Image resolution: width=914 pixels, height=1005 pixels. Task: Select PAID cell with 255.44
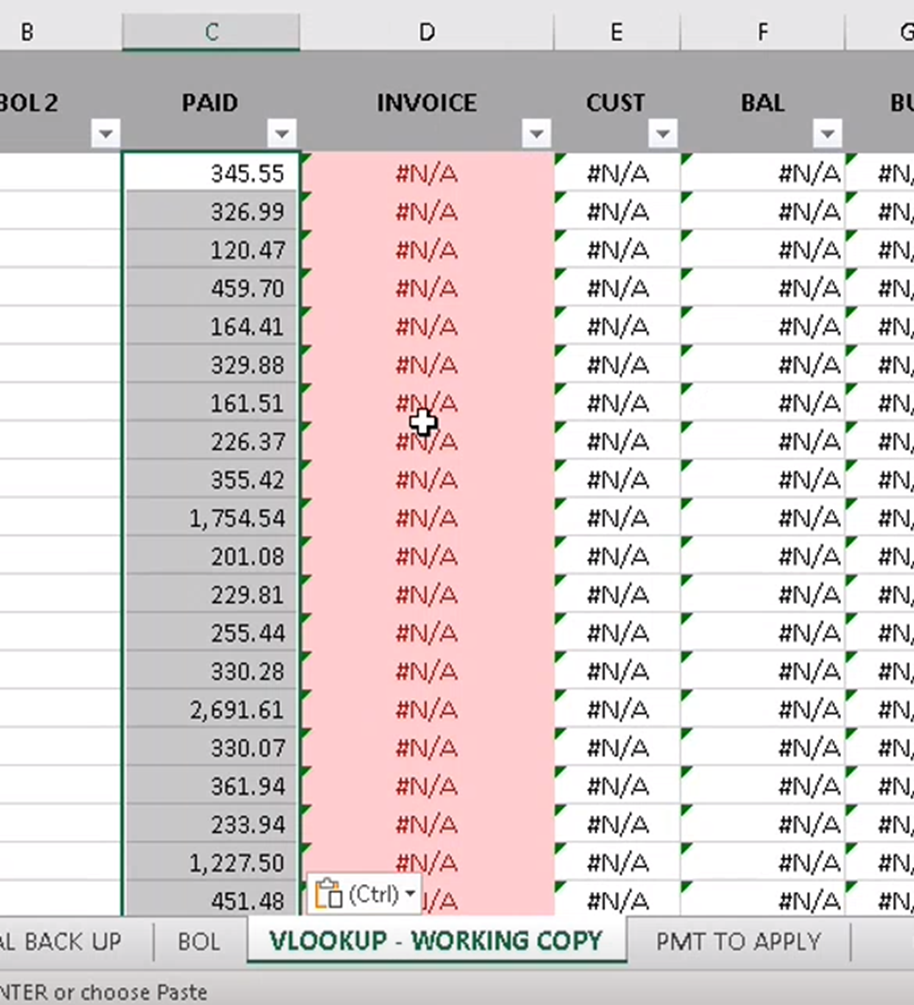[211, 633]
